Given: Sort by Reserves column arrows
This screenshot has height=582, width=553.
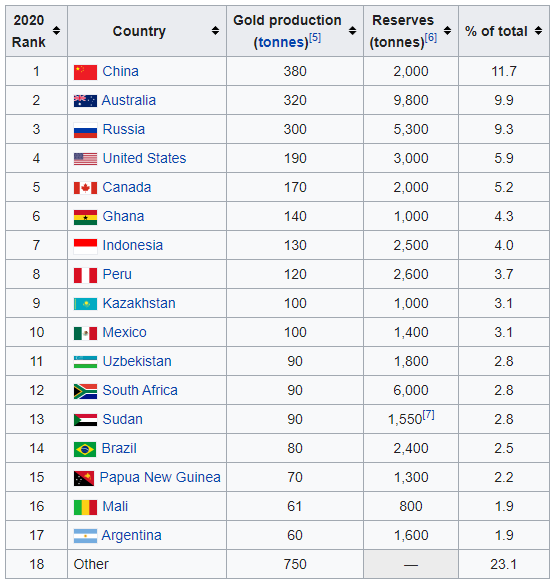Looking at the screenshot, I should pos(448,31).
